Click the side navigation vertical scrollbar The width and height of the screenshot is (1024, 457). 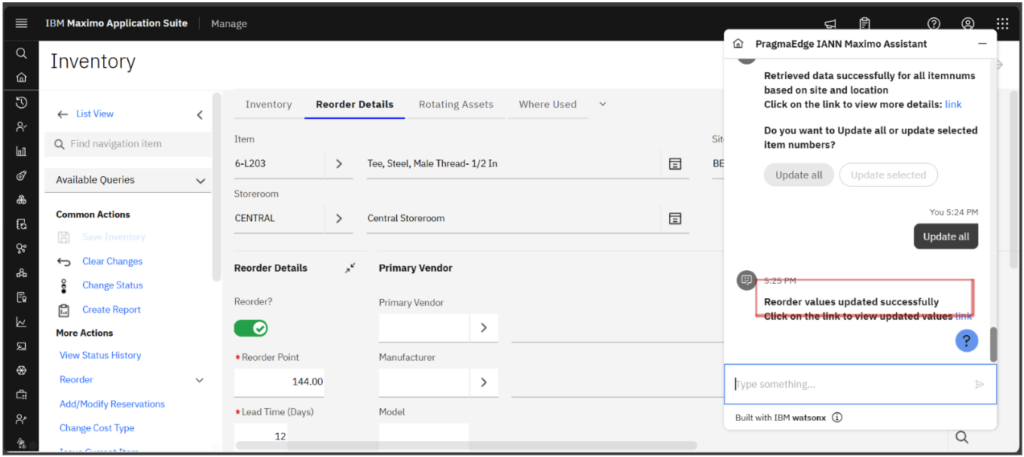(216, 187)
